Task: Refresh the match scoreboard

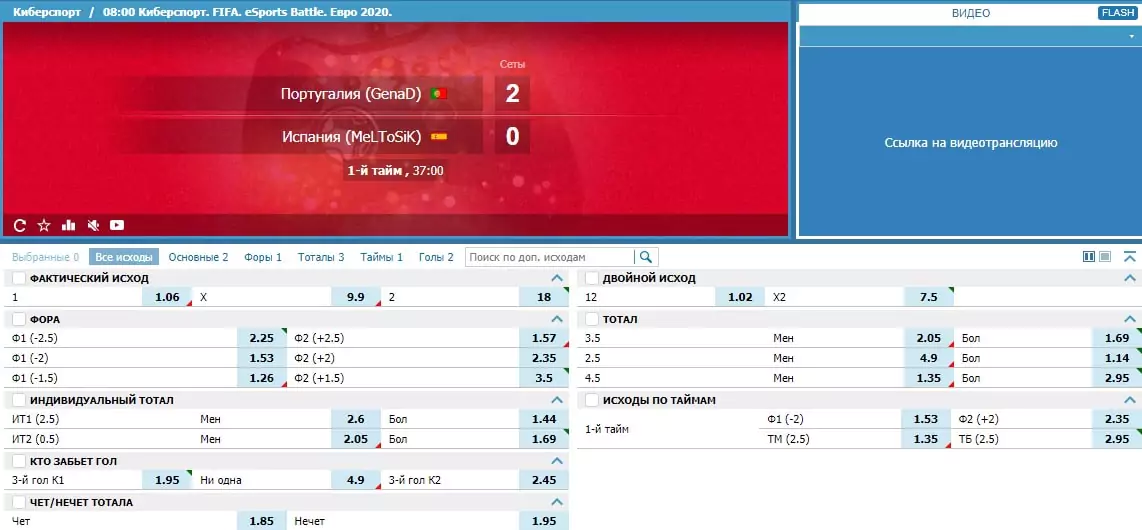Action: 20,226
